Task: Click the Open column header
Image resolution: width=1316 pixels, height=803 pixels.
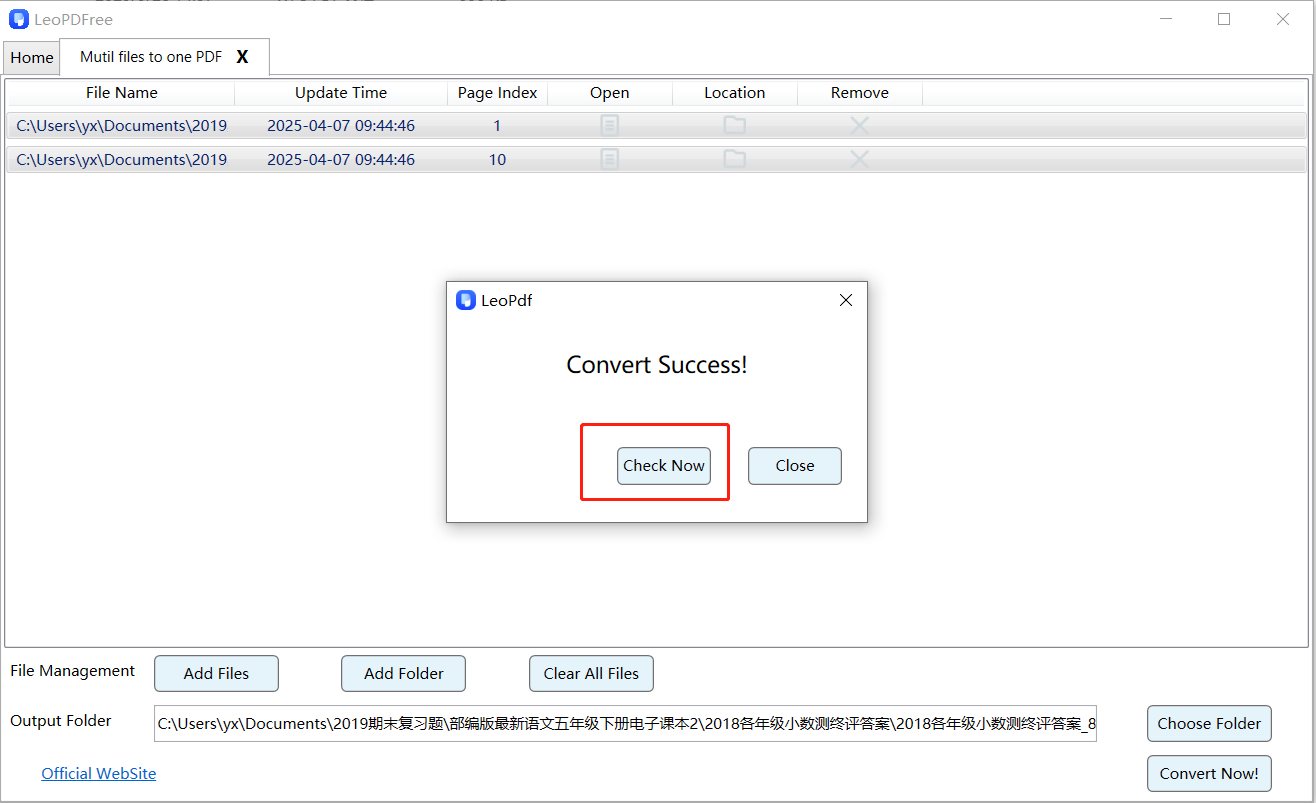Action: [x=610, y=93]
